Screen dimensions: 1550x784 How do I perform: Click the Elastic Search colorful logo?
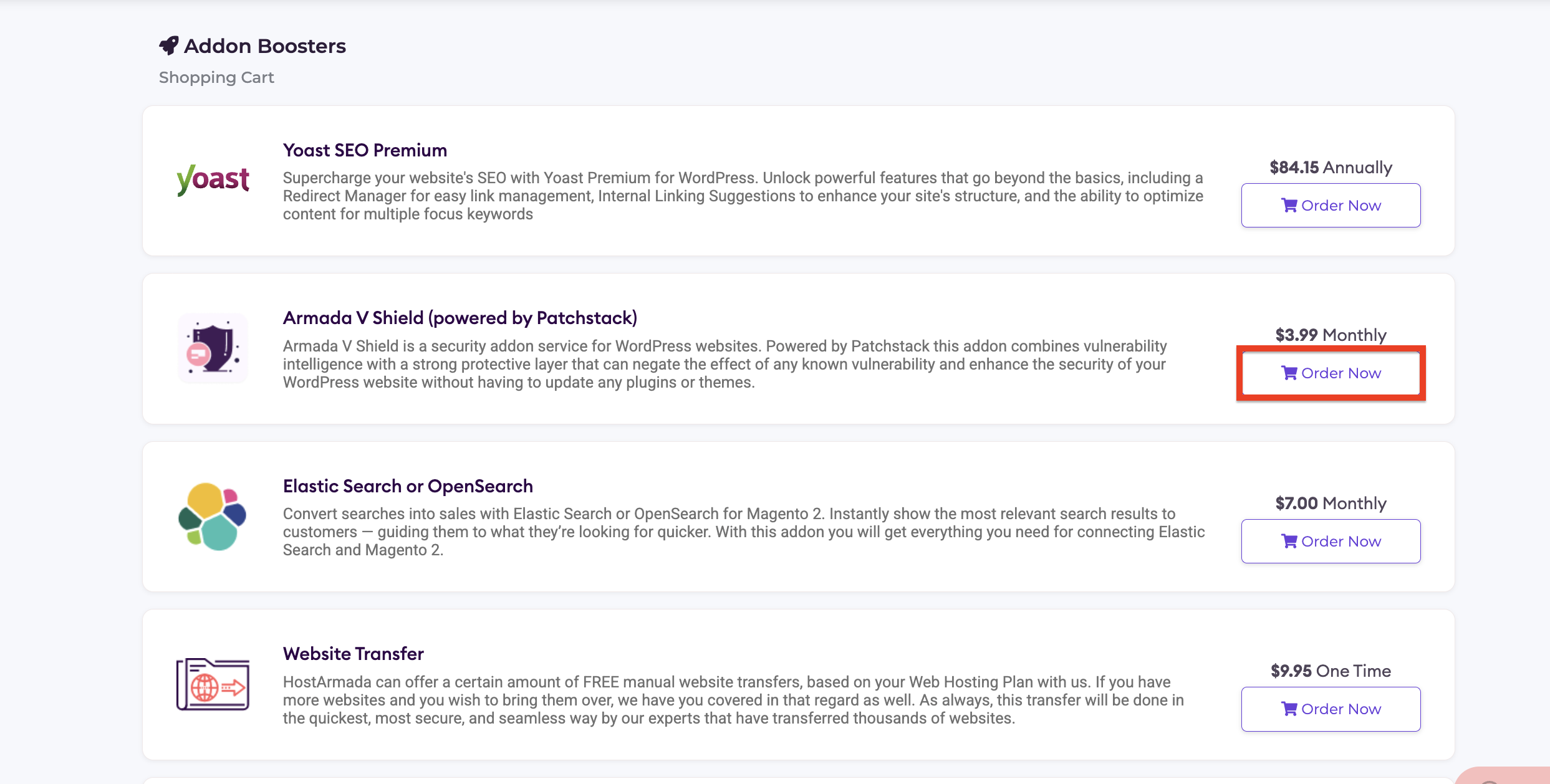(x=213, y=516)
